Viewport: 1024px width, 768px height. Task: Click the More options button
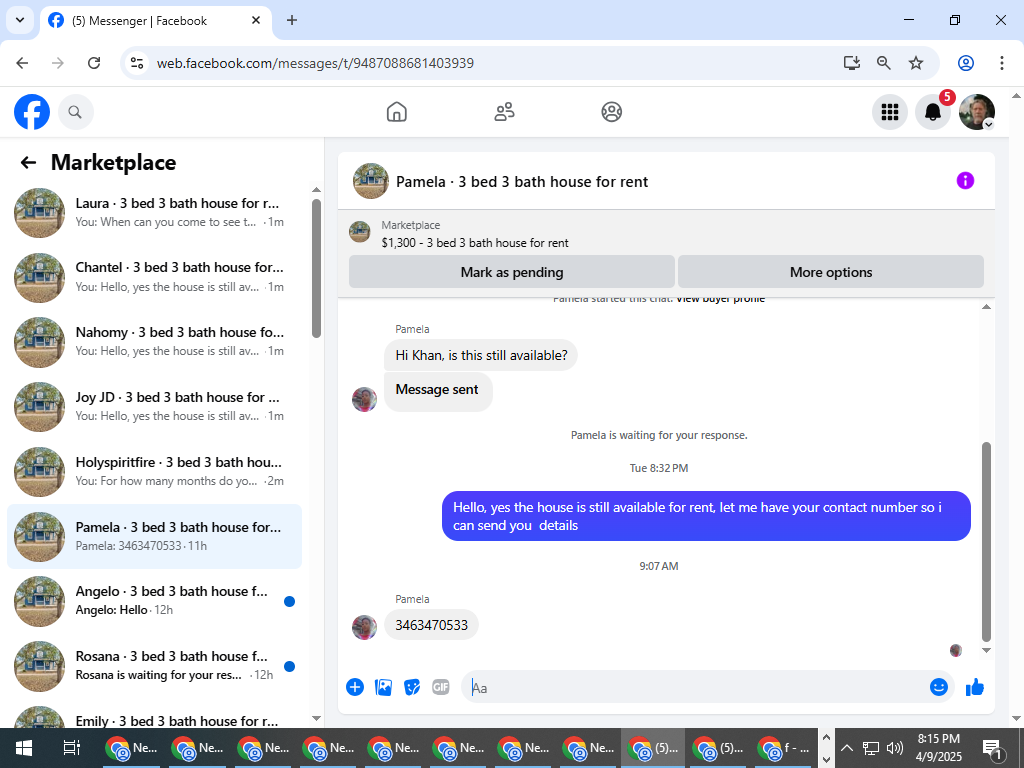click(x=831, y=272)
